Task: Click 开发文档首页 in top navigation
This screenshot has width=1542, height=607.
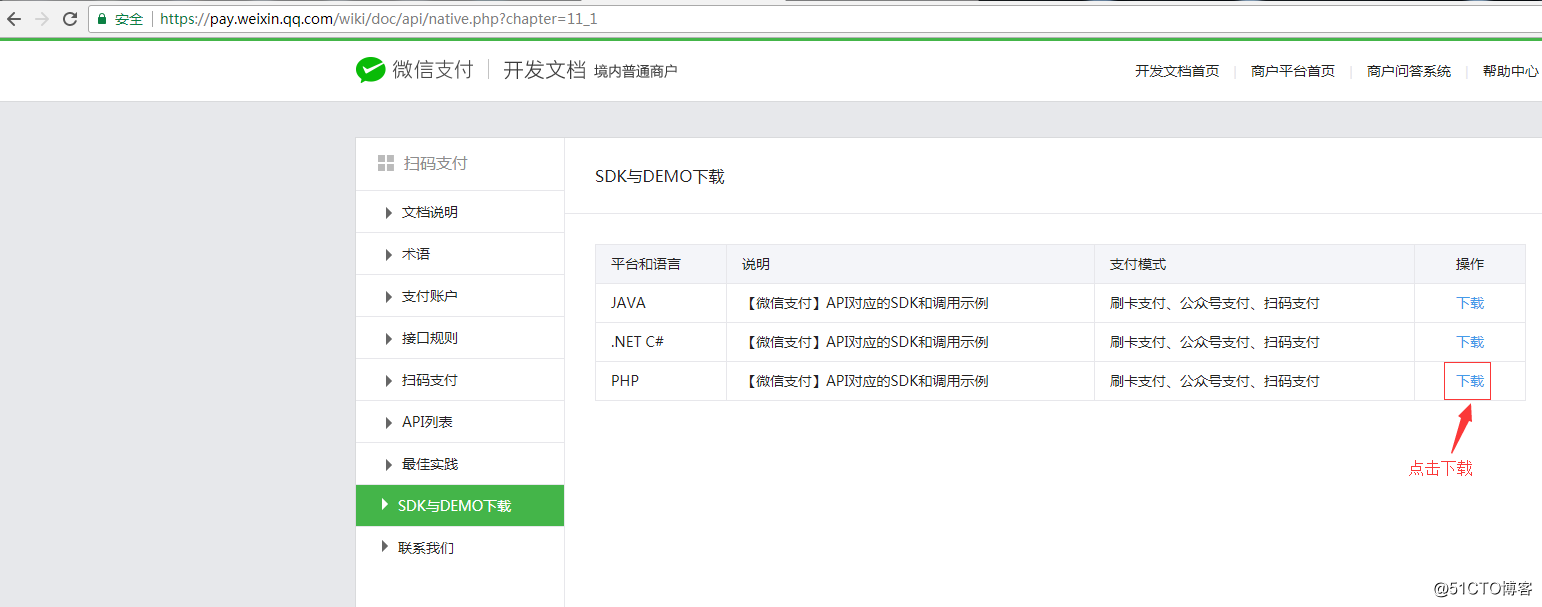Action: (x=1177, y=71)
